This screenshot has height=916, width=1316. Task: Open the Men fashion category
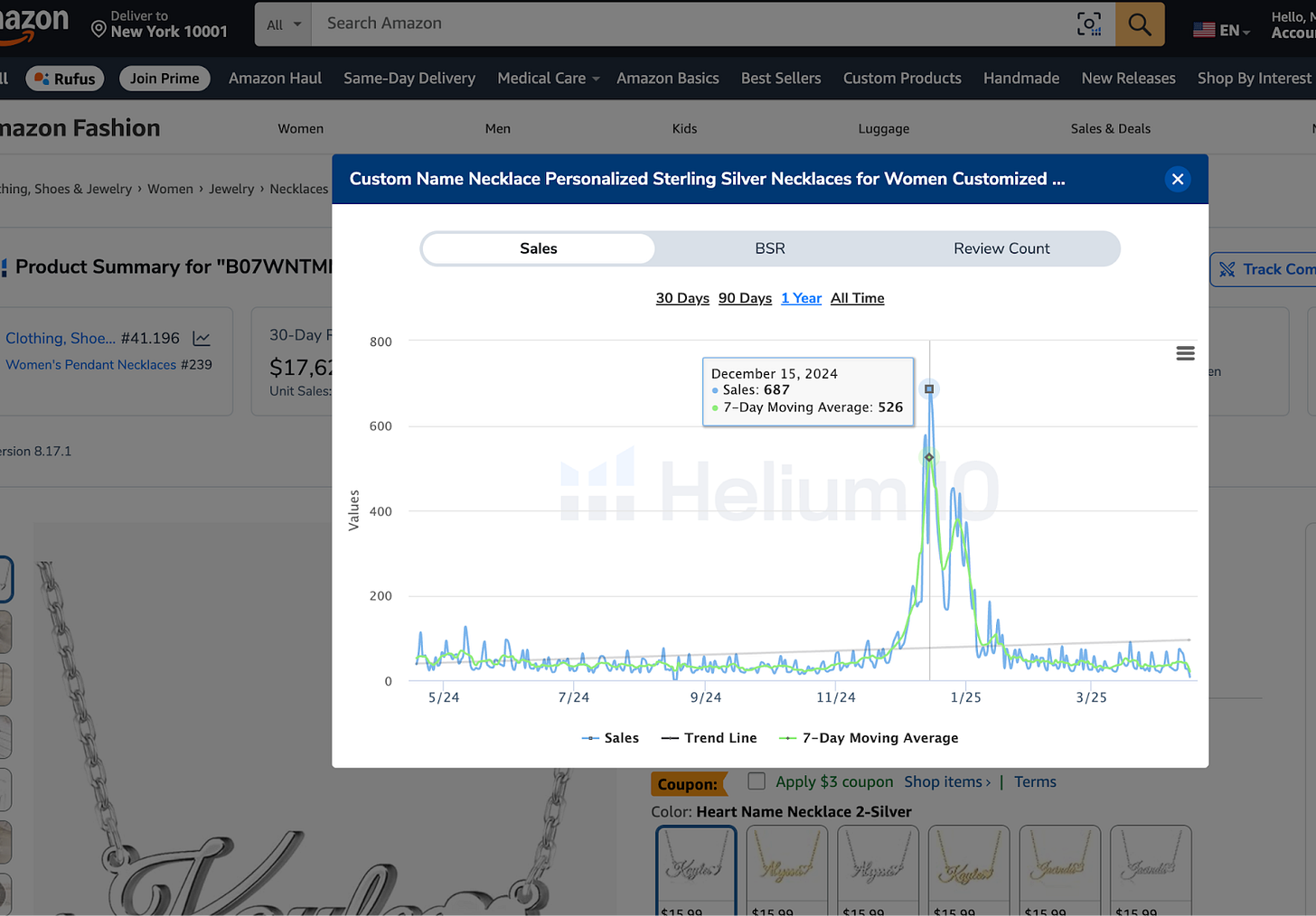[x=498, y=129]
